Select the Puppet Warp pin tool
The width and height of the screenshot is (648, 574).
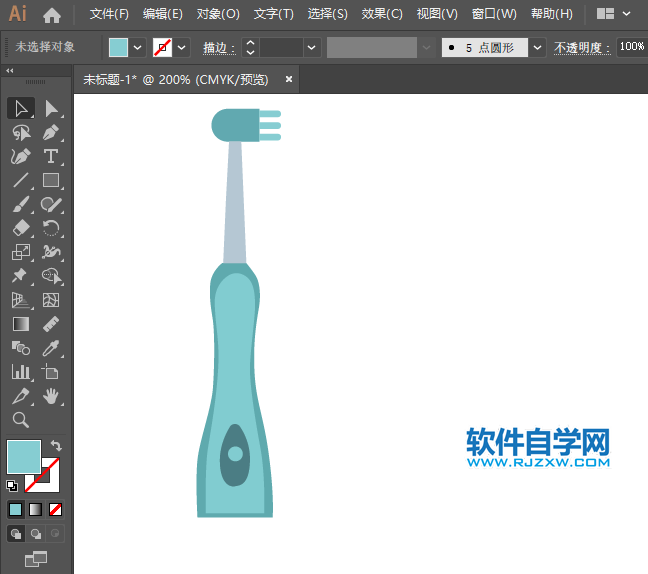(21, 276)
